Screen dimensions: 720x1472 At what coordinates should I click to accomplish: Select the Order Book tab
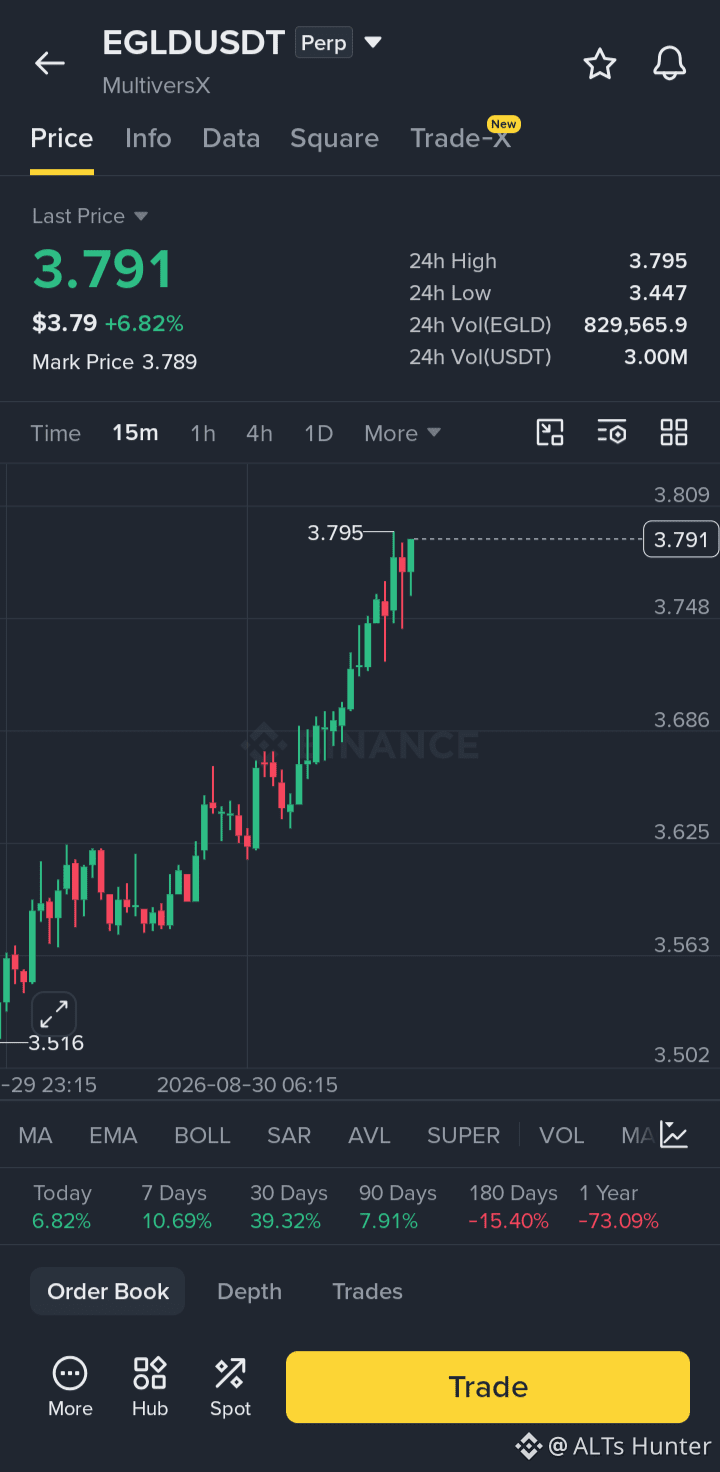pyautogui.click(x=108, y=1291)
